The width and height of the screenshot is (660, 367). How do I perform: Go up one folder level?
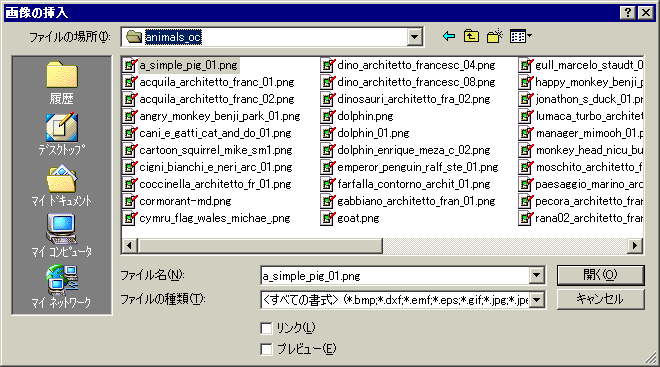[471, 37]
